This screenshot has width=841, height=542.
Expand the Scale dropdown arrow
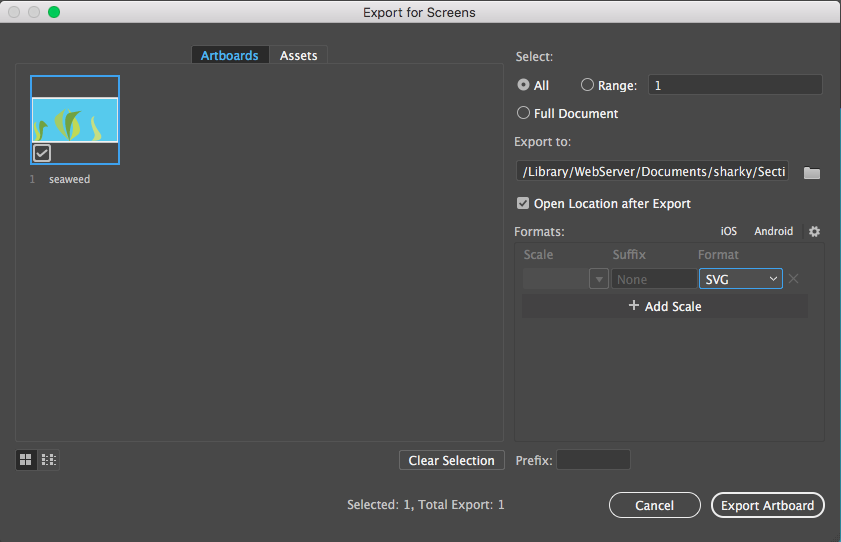click(599, 279)
